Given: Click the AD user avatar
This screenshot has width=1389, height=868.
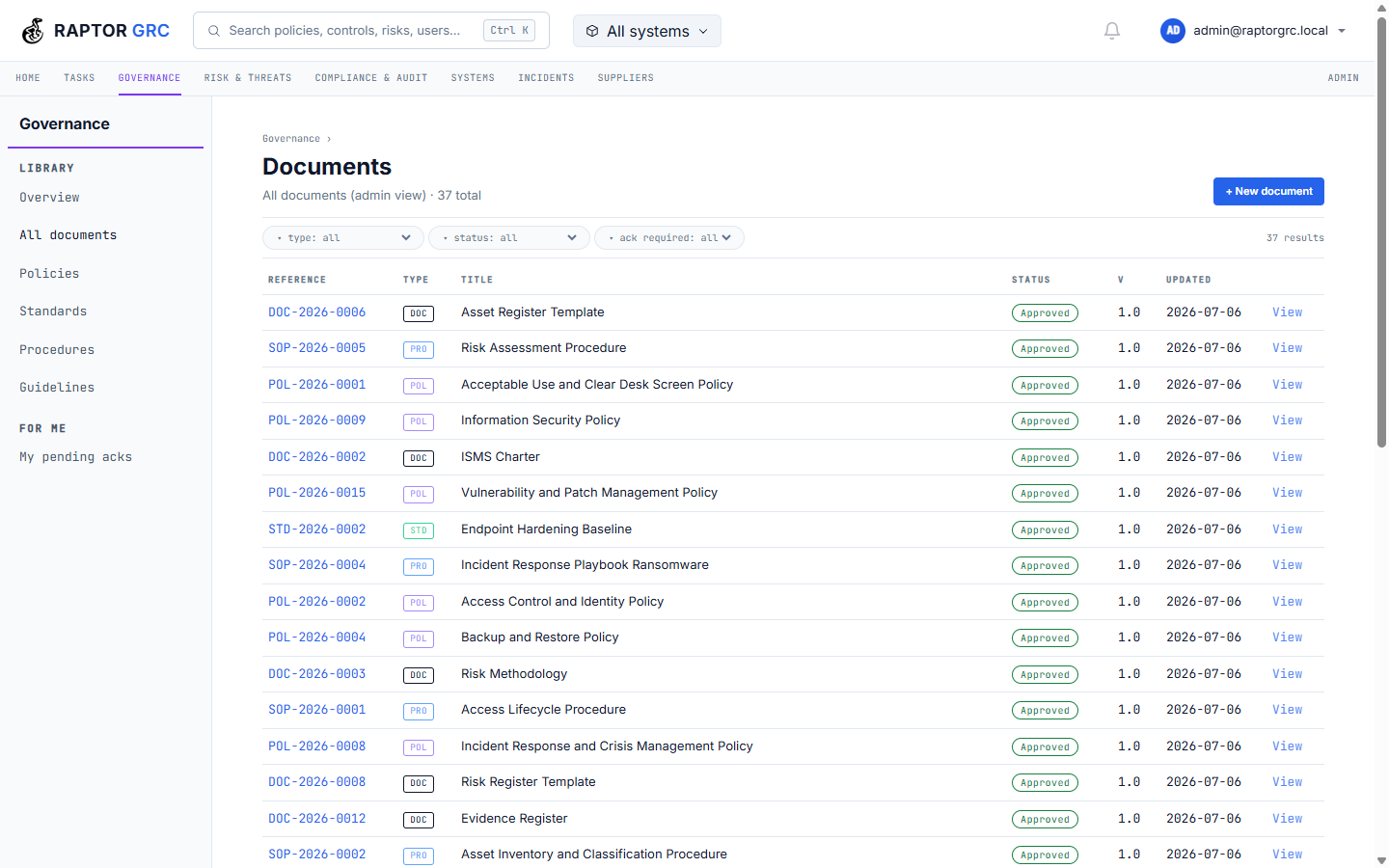Looking at the screenshot, I should coord(1173,31).
